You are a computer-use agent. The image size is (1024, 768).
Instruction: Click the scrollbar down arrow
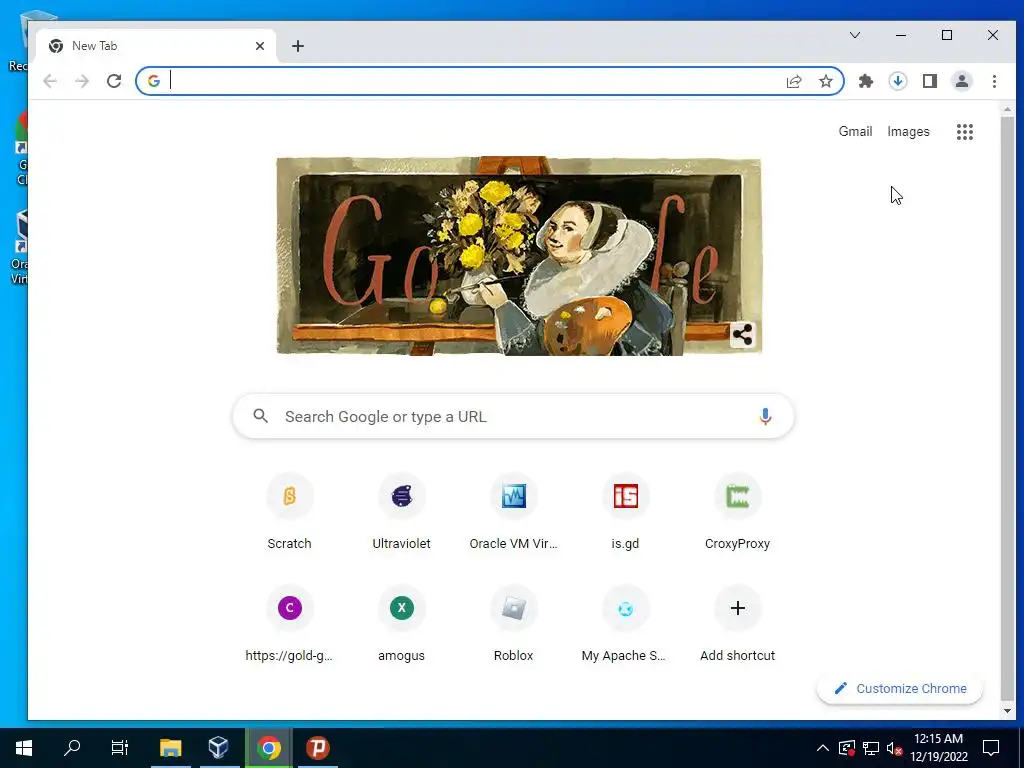[x=1007, y=711]
